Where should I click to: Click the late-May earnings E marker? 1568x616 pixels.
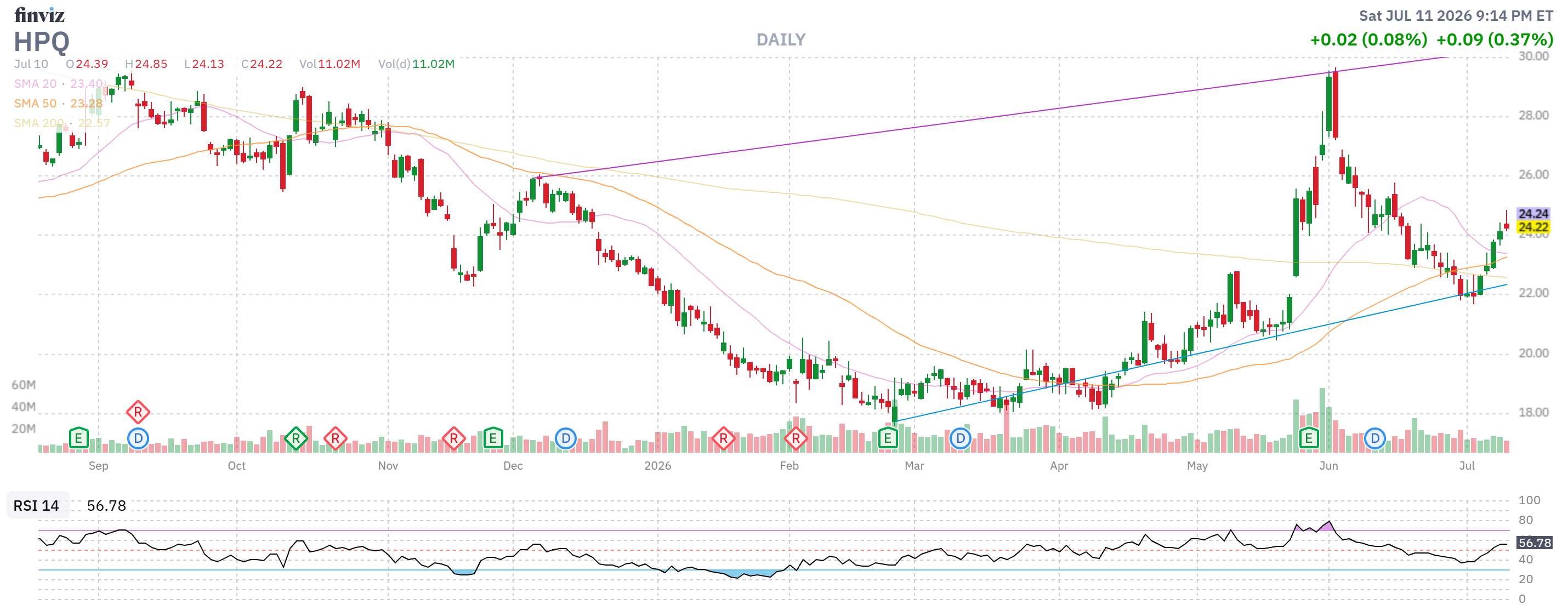[x=1309, y=438]
